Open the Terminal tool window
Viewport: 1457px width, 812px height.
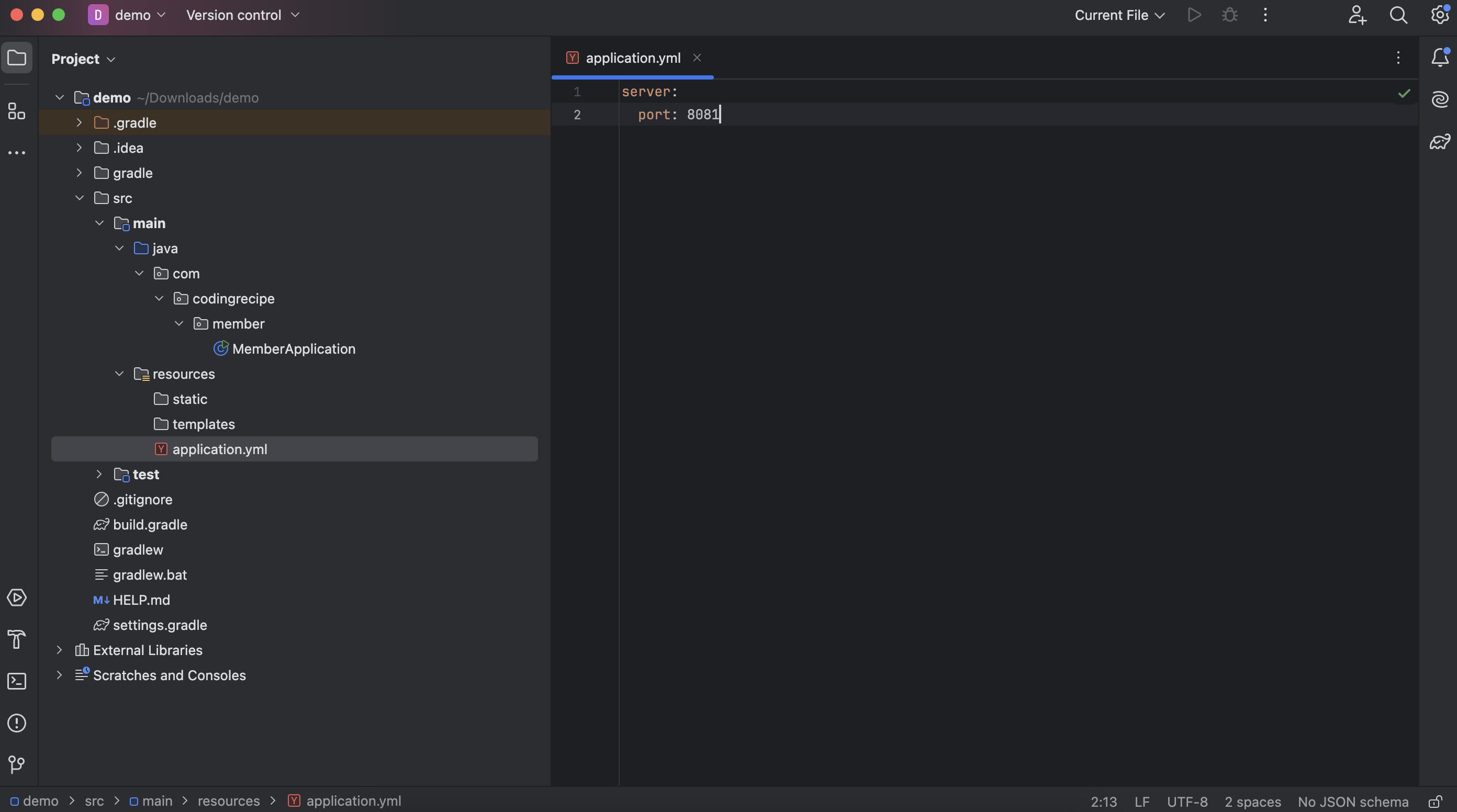[x=16, y=681]
